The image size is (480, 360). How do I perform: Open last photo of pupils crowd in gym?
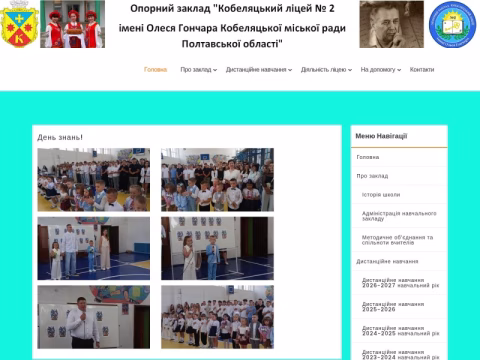pos(217,317)
